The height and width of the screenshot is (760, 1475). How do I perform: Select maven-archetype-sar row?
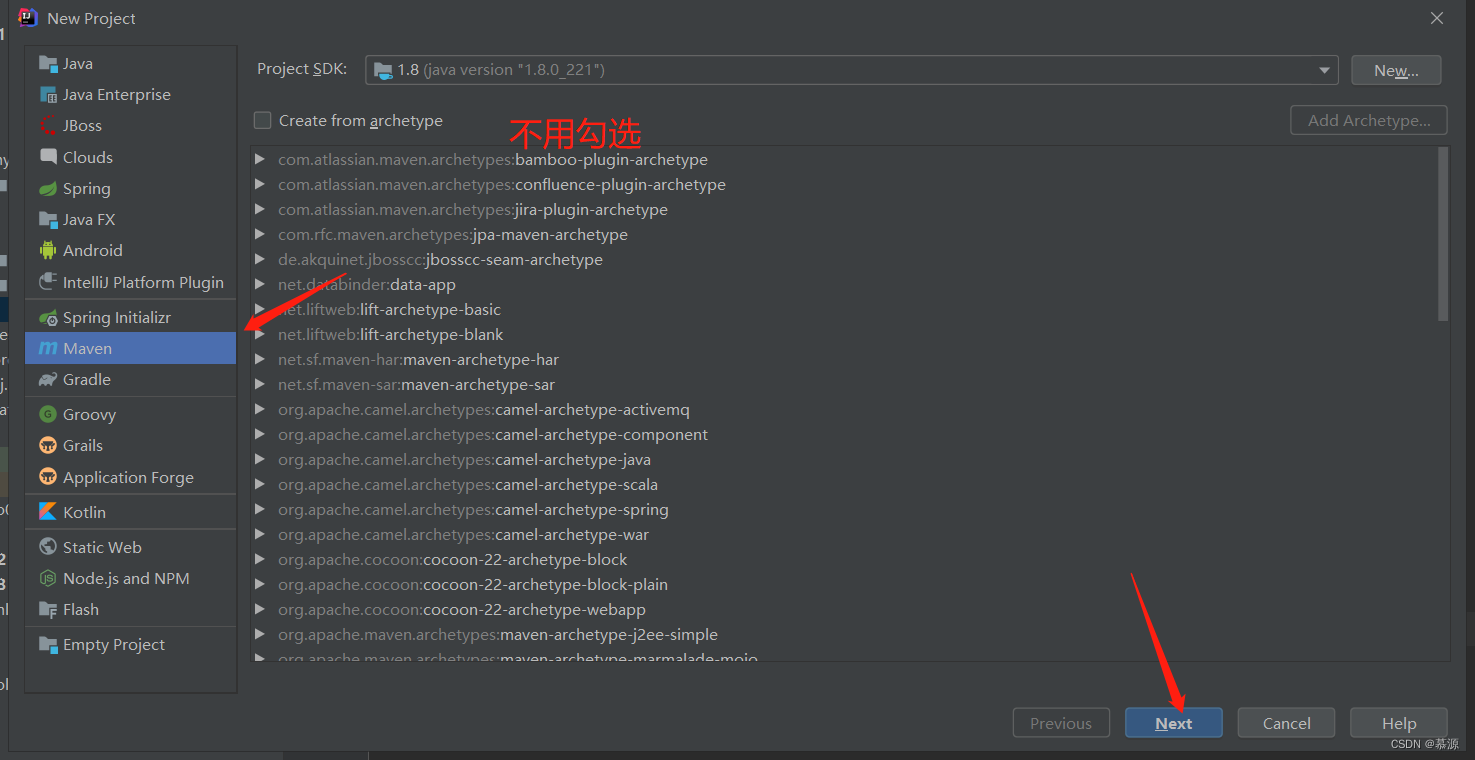[x=843, y=385]
